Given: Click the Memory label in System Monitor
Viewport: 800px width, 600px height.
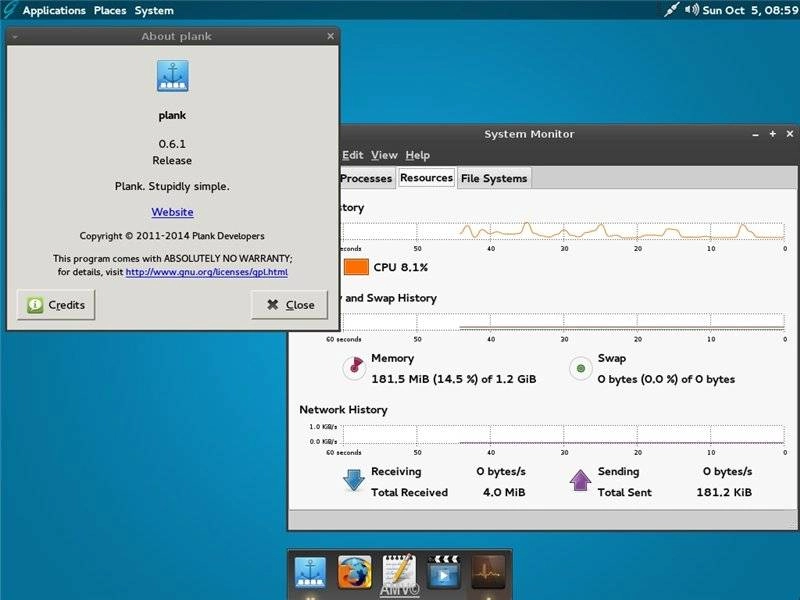Looking at the screenshot, I should [392, 358].
